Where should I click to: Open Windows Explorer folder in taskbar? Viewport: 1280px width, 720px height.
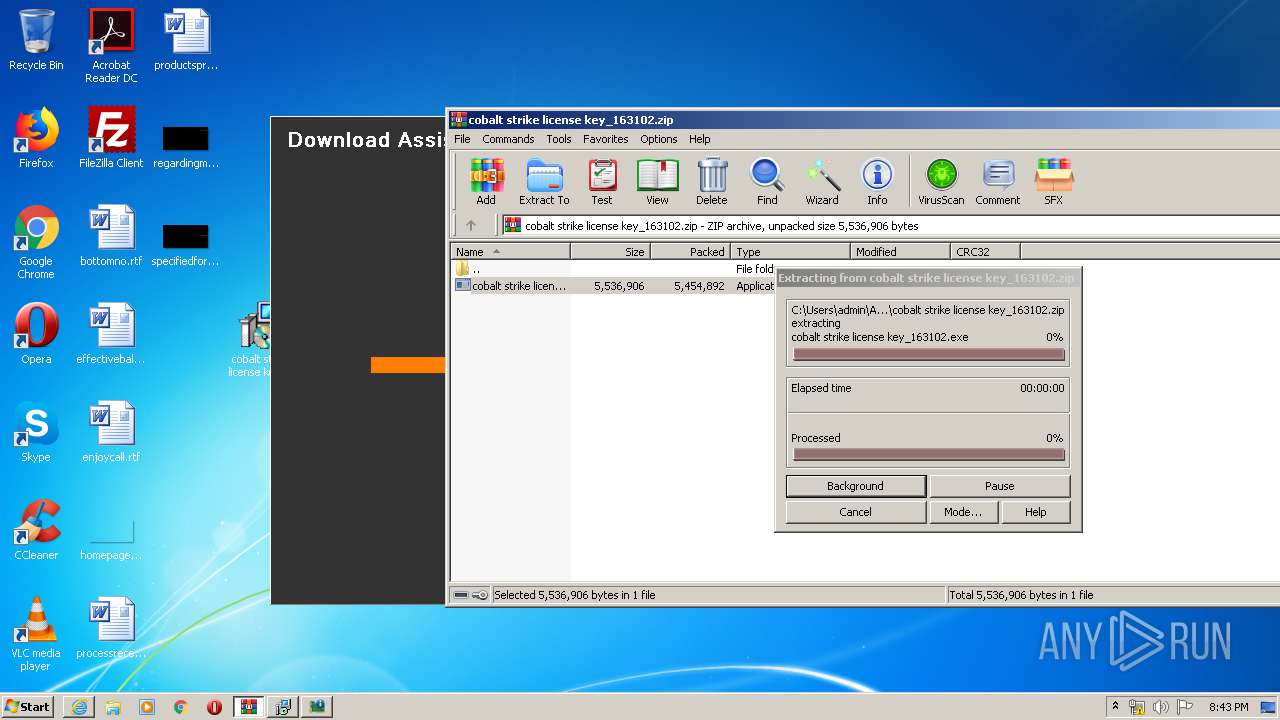[113, 707]
